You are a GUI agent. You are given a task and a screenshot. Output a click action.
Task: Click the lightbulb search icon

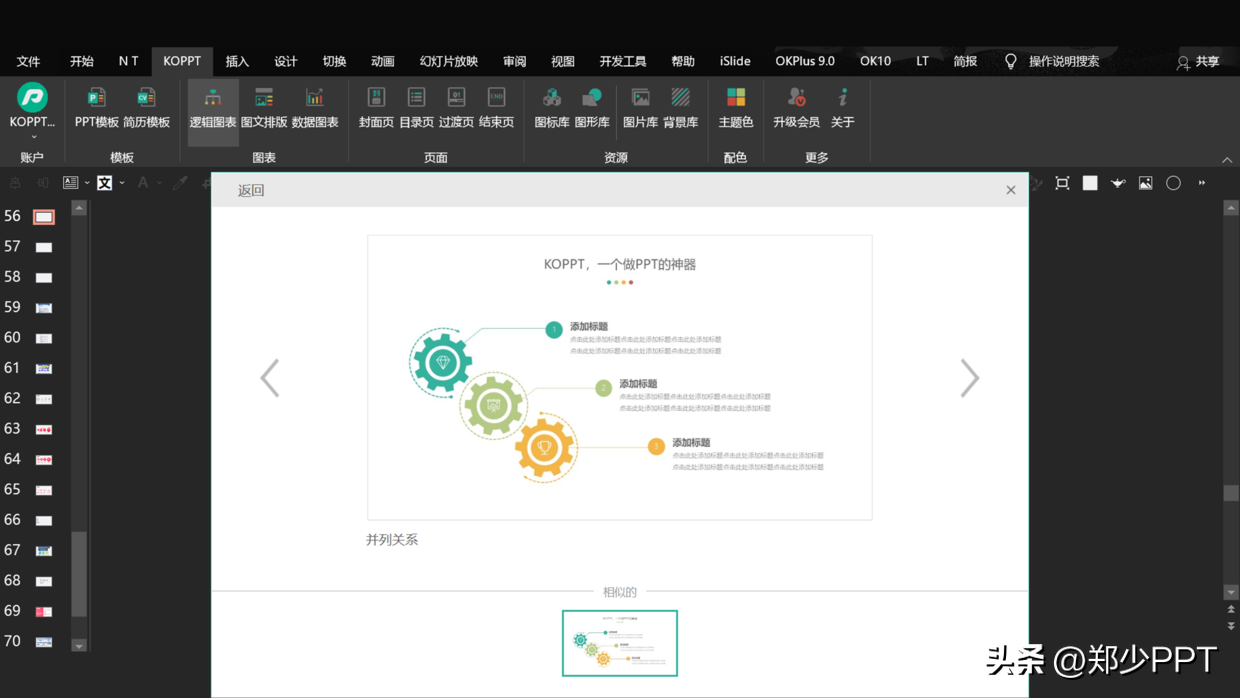(x=1011, y=62)
